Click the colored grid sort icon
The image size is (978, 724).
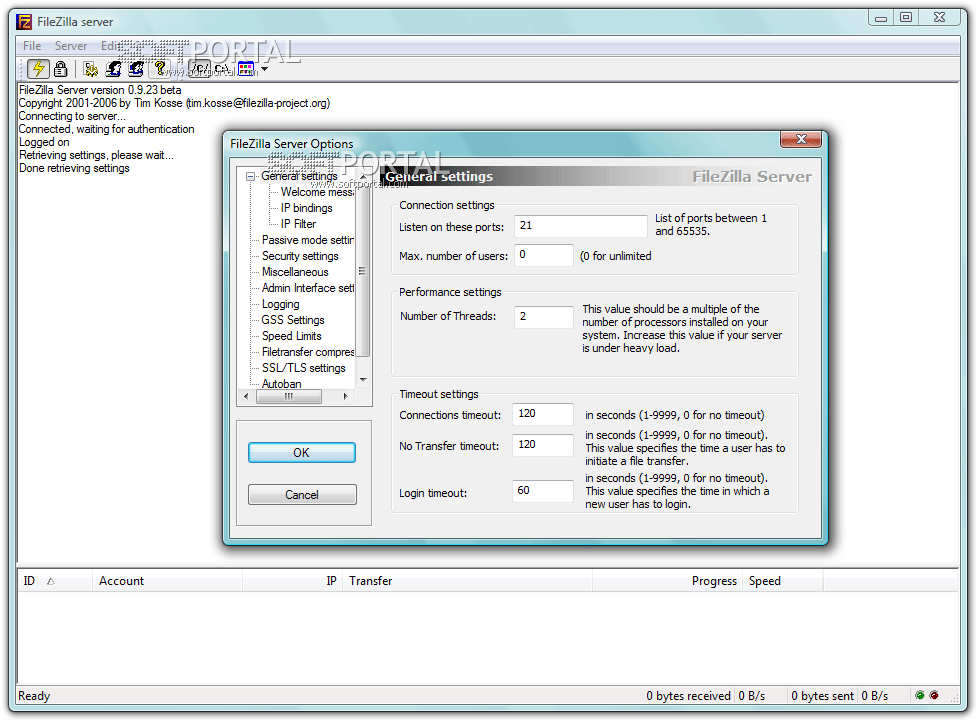click(x=246, y=69)
